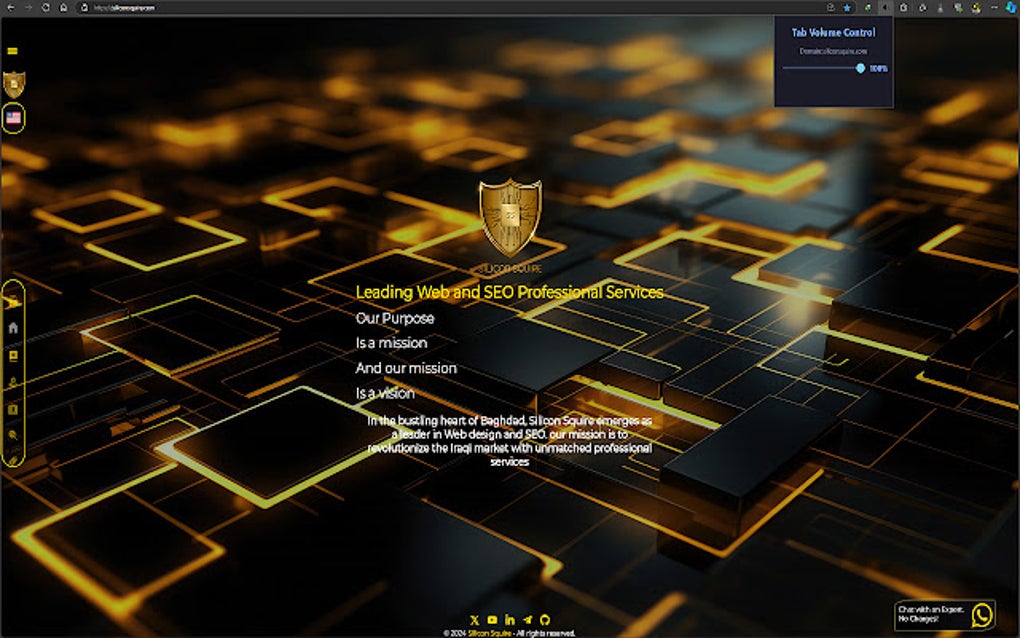Click the Baghdad description paragraph
This screenshot has width=1020, height=638.
tap(509, 441)
